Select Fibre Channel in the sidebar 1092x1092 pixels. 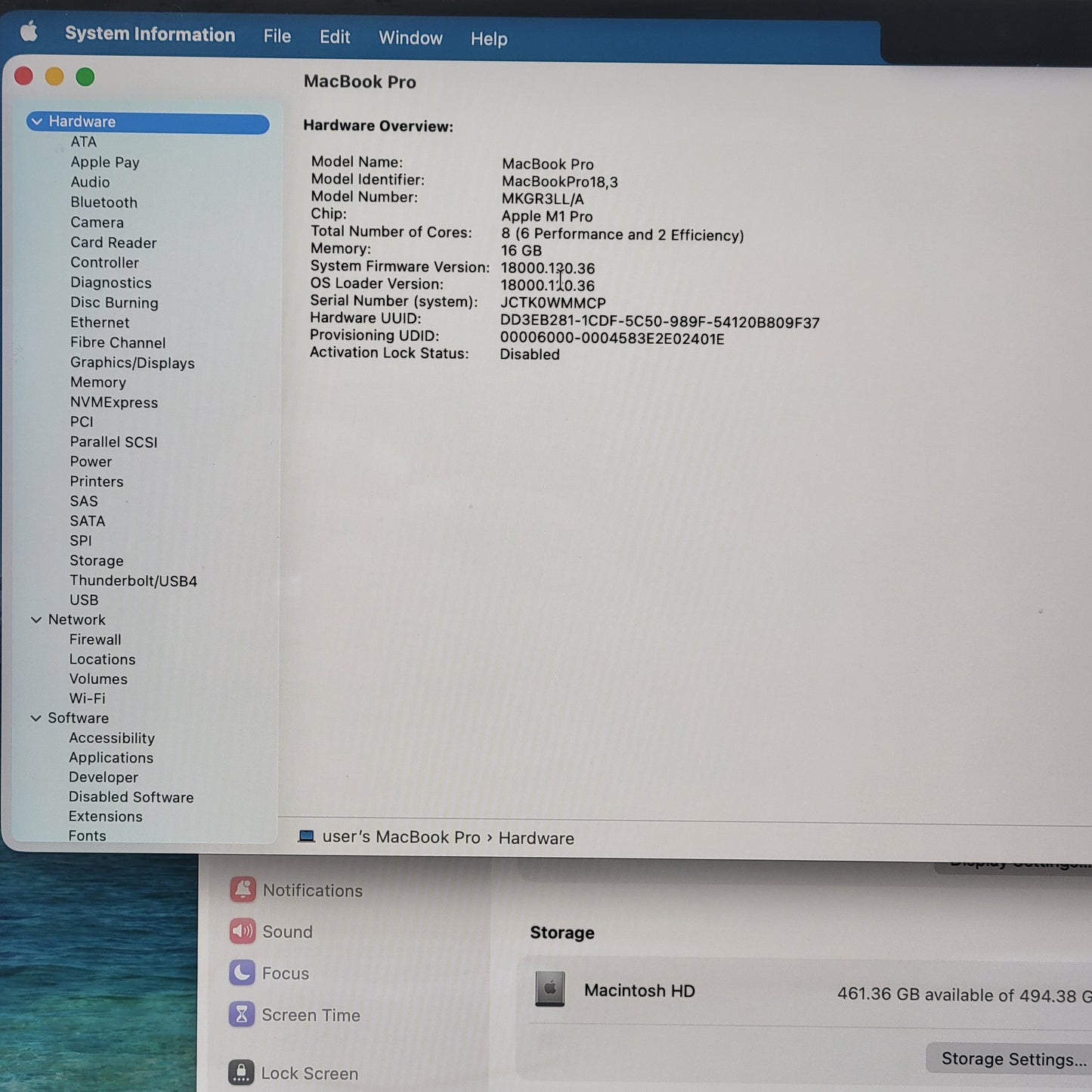click(118, 342)
